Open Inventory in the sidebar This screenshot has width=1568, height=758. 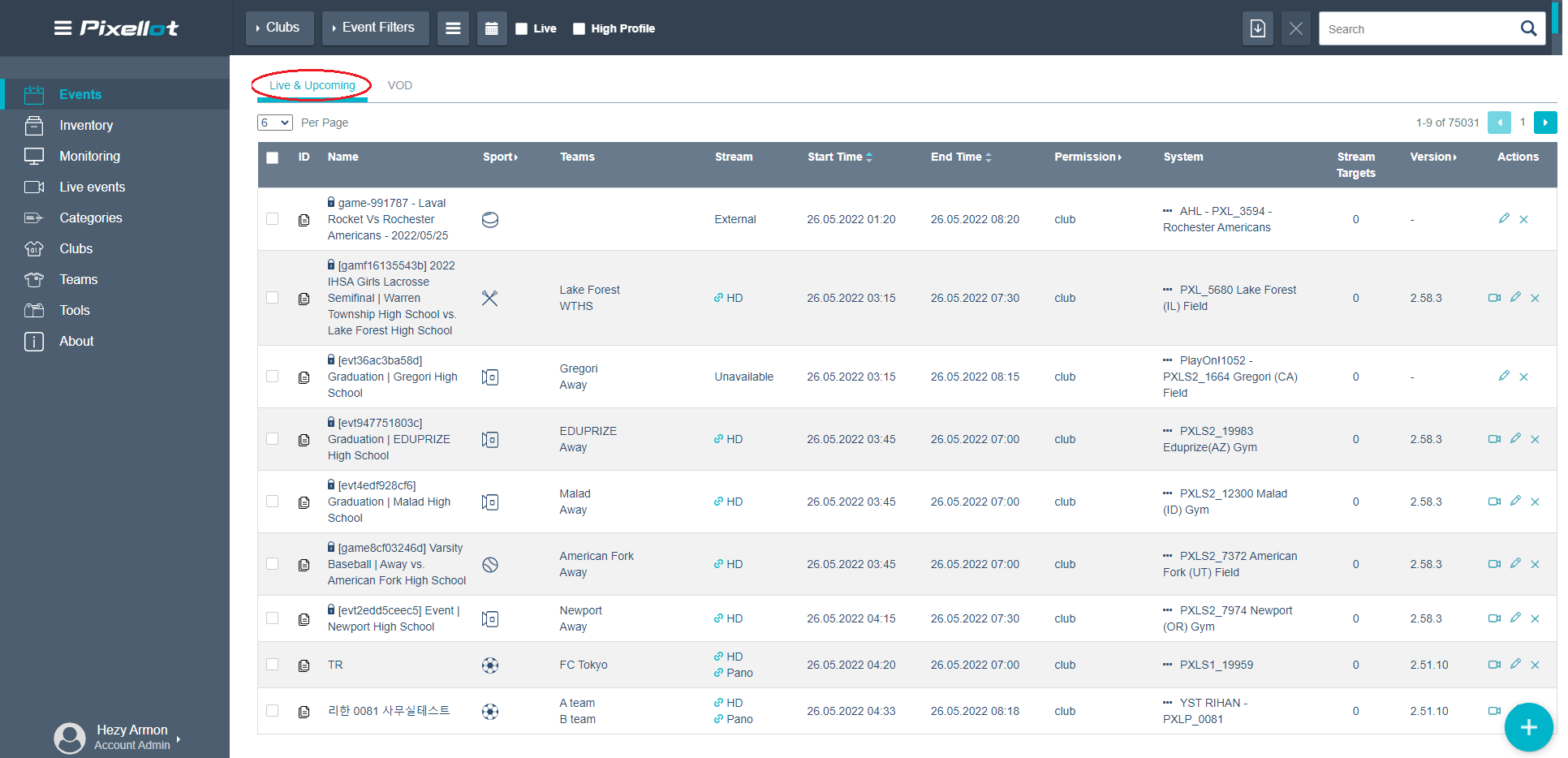click(86, 125)
